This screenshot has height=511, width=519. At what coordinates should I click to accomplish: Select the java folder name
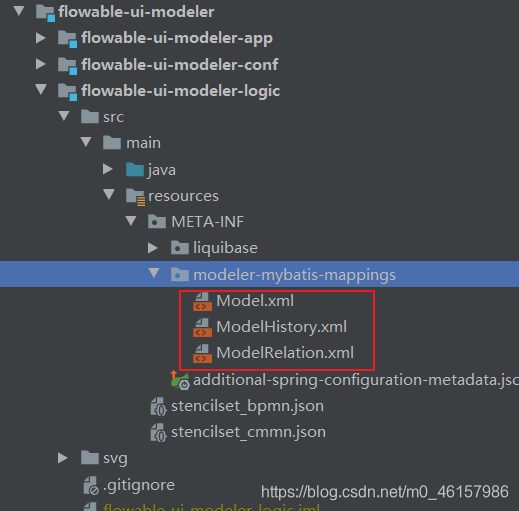(162, 171)
